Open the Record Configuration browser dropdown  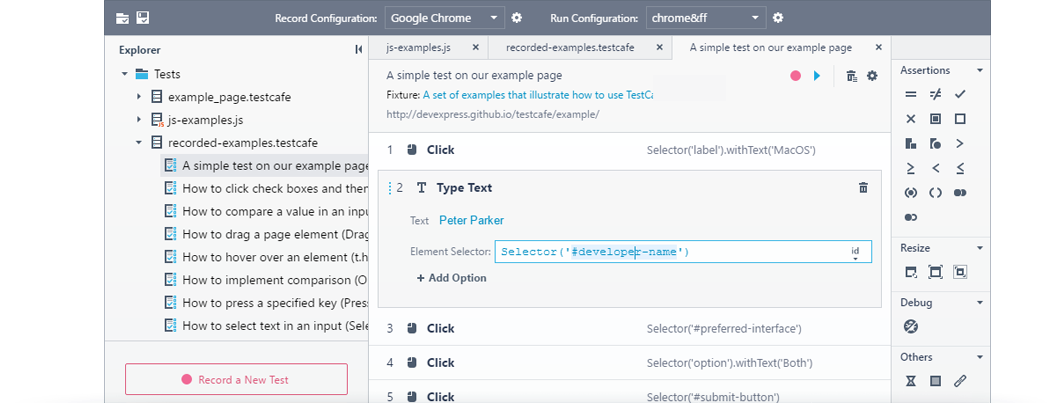click(x=444, y=18)
